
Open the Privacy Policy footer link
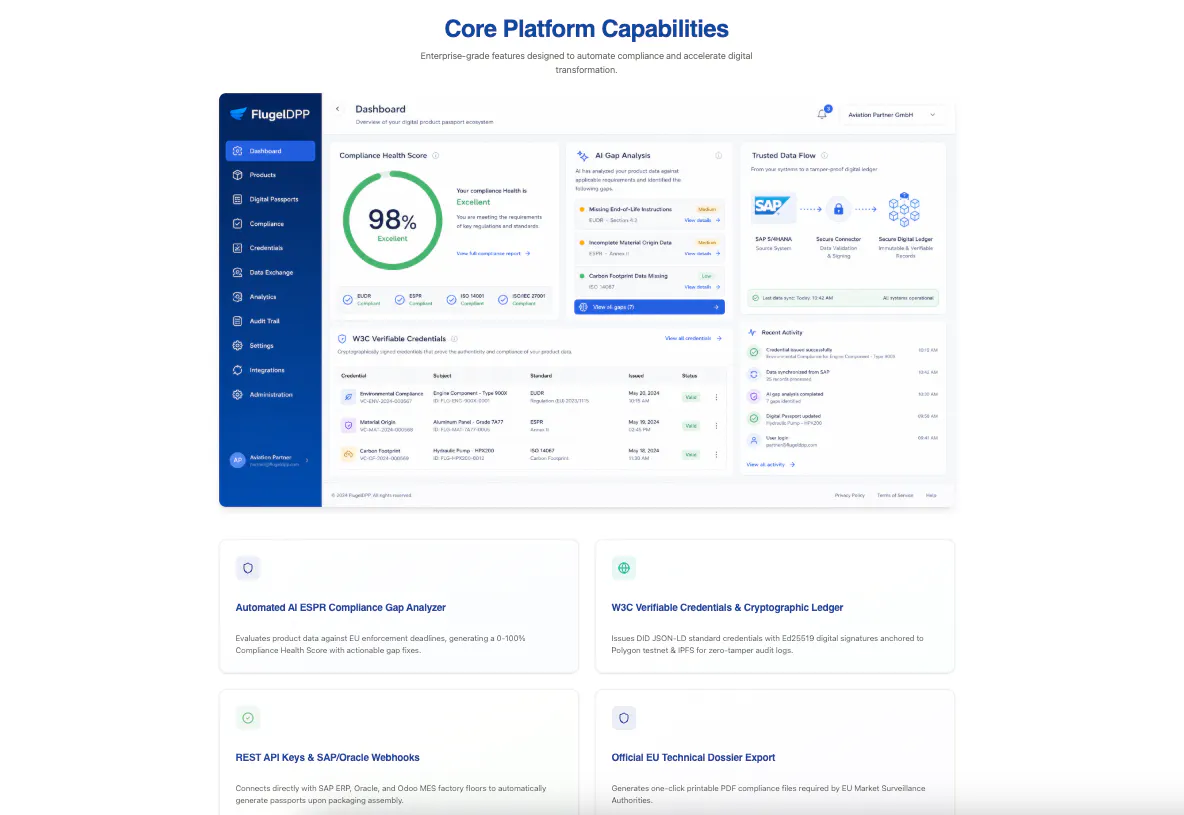(849, 495)
